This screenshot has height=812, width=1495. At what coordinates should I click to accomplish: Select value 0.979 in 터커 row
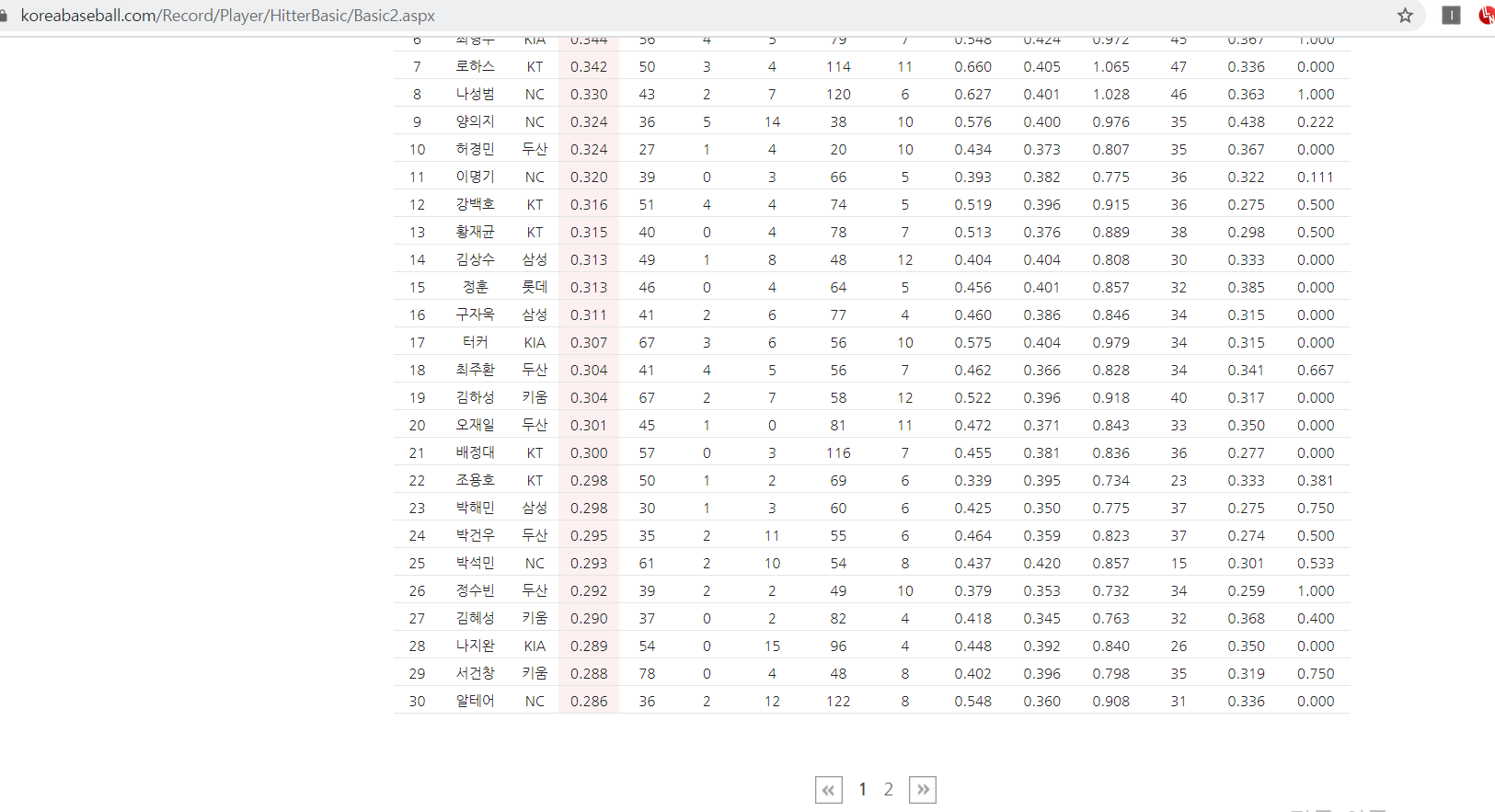click(x=1111, y=342)
